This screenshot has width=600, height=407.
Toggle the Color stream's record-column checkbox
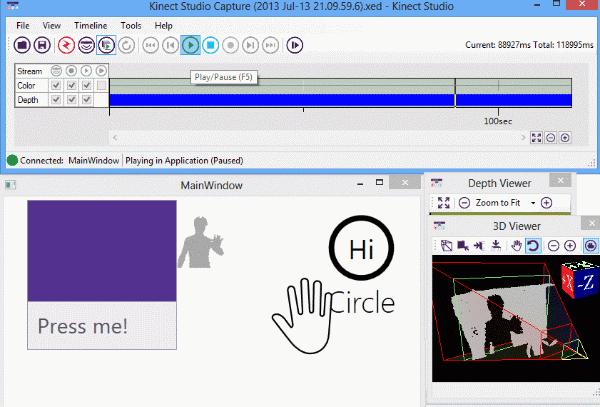(x=71, y=85)
